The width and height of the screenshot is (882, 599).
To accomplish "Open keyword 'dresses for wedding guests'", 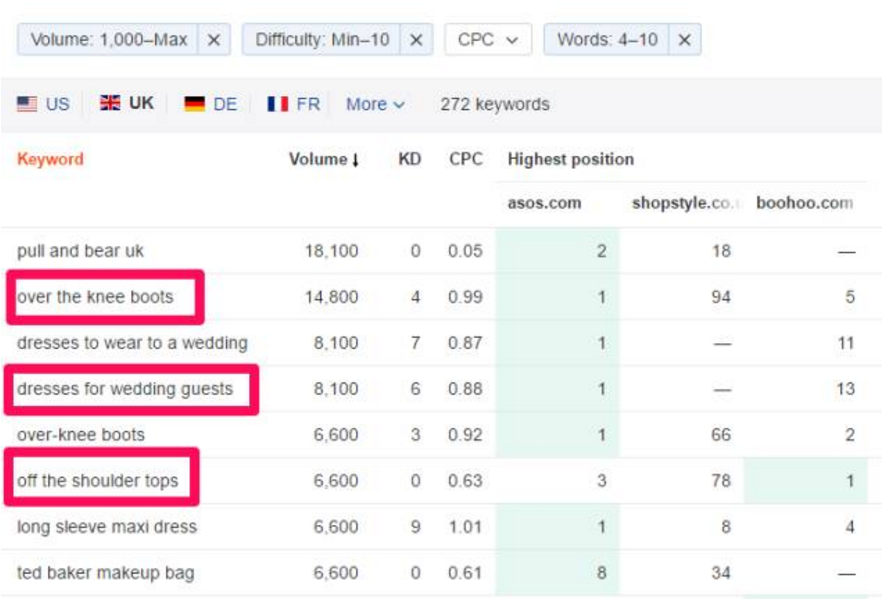I will point(125,389).
